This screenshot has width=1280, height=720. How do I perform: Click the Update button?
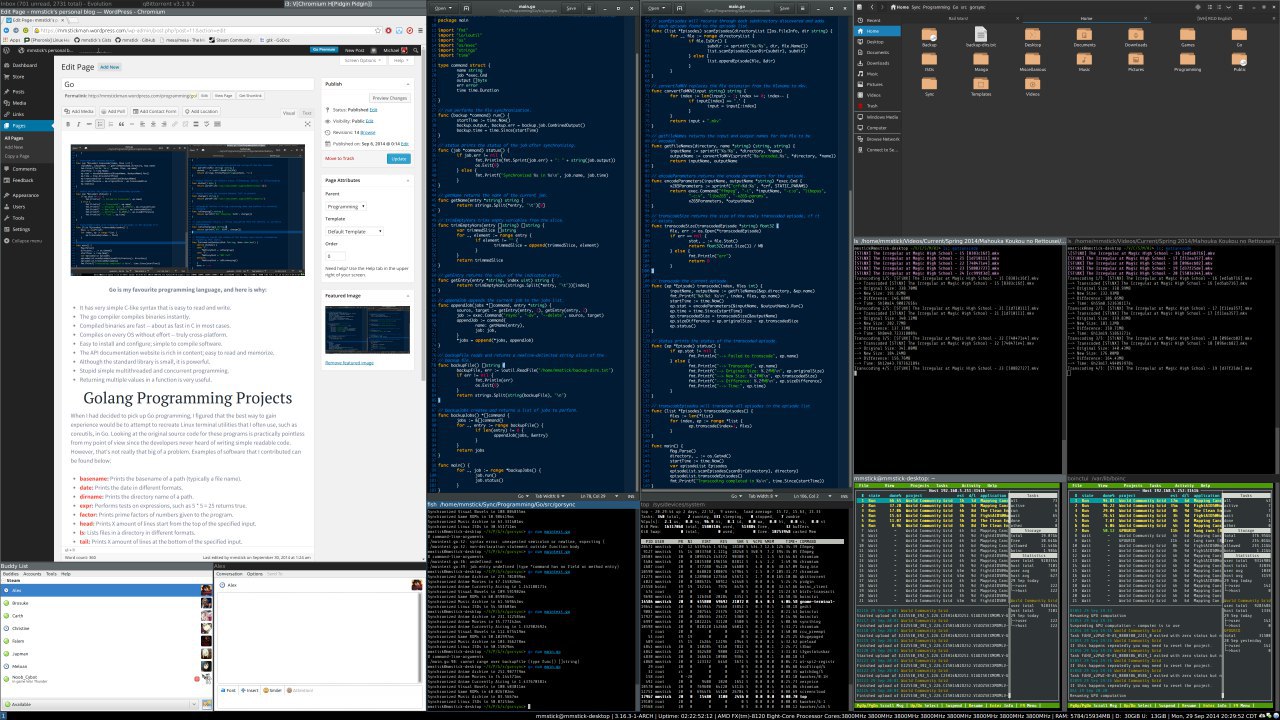tap(399, 158)
